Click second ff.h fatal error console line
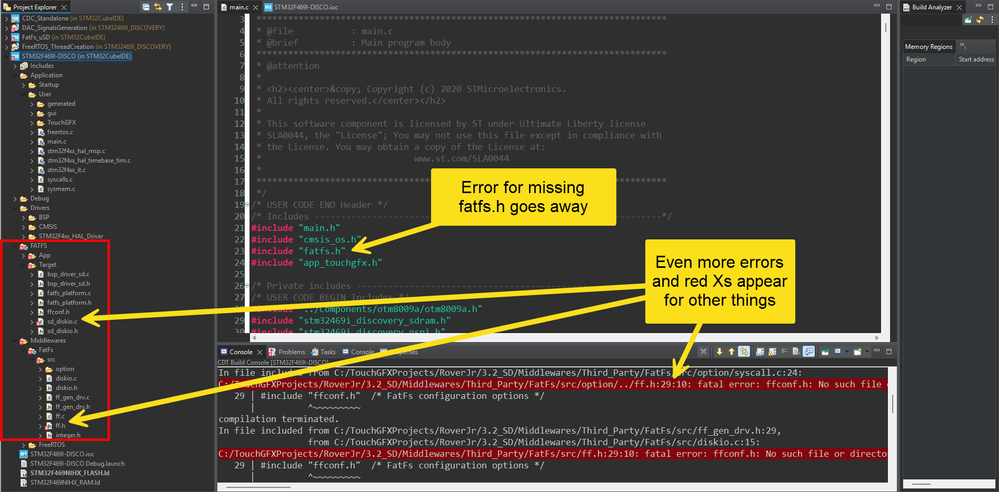 [x=552, y=454]
